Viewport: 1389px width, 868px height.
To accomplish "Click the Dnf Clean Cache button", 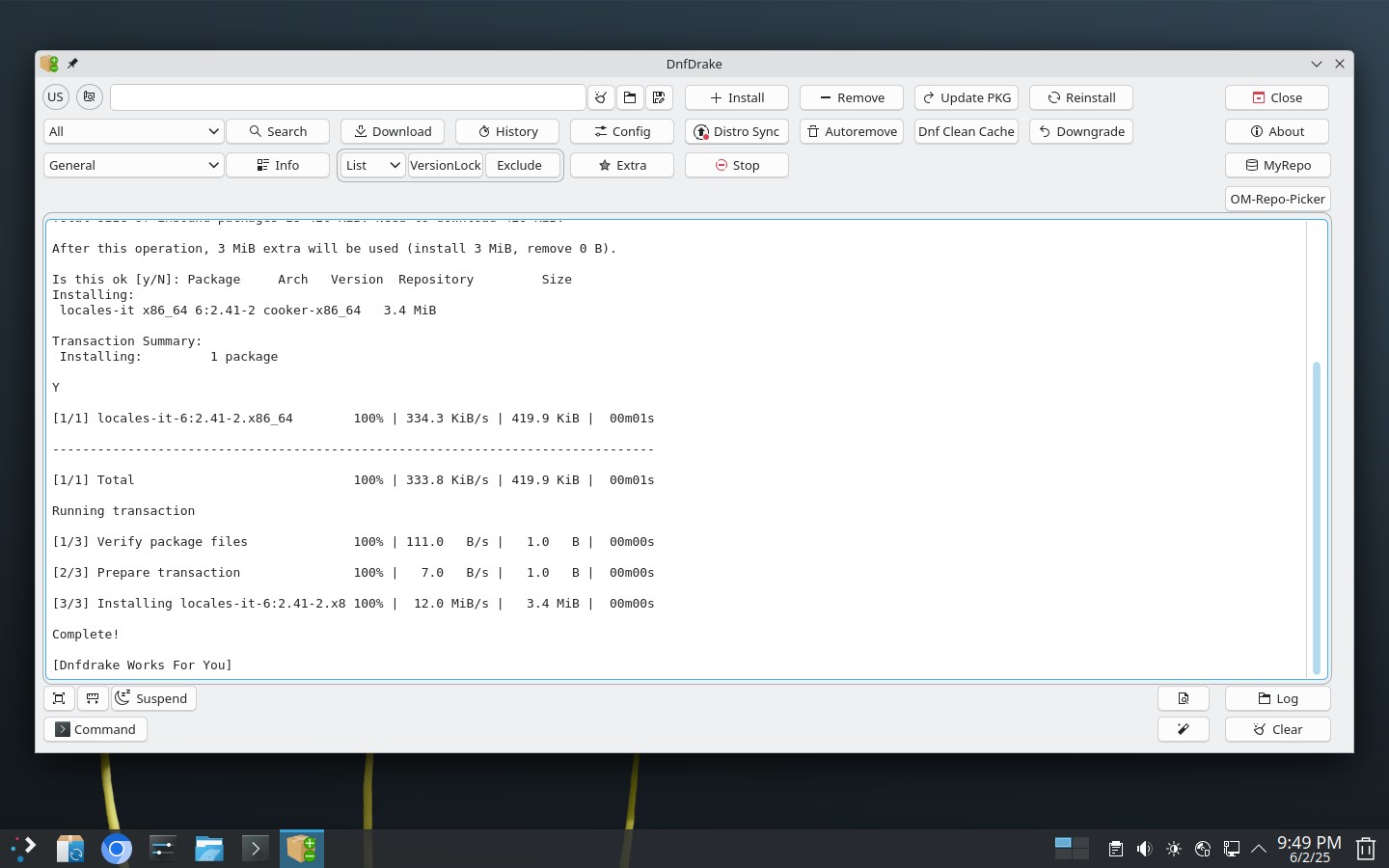I will click(967, 131).
